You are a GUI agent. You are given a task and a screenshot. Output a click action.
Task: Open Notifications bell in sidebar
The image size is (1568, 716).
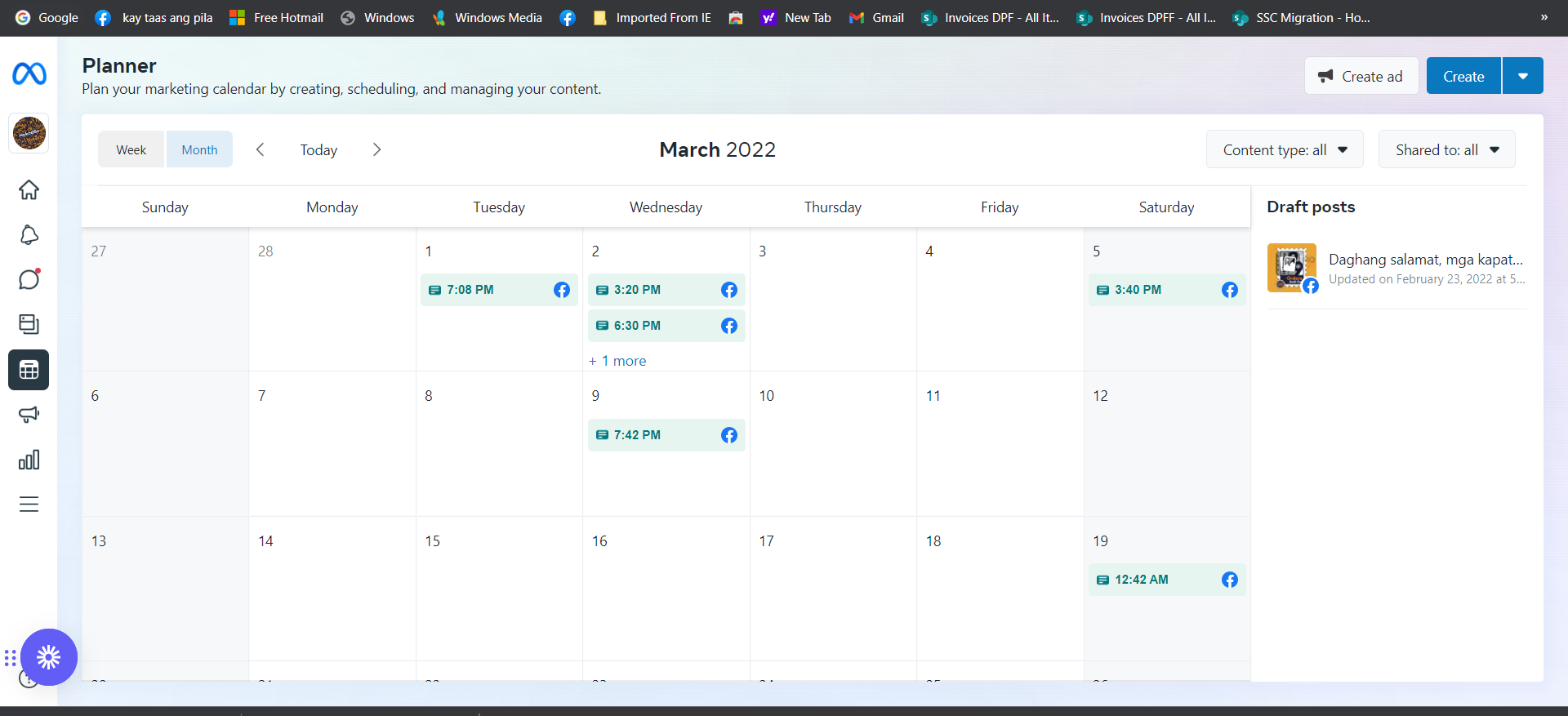tap(29, 235)
